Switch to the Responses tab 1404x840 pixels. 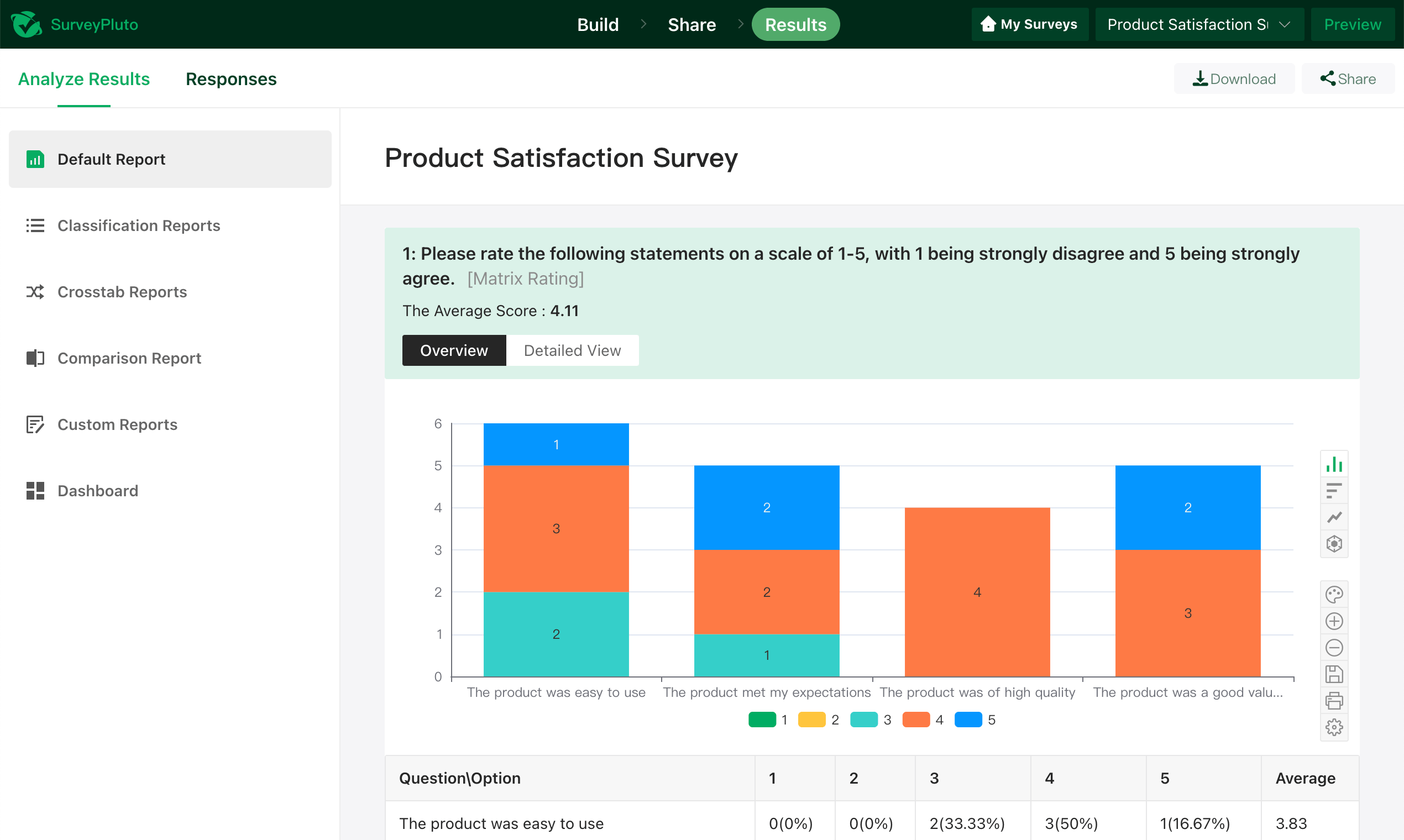click(231, 78)
